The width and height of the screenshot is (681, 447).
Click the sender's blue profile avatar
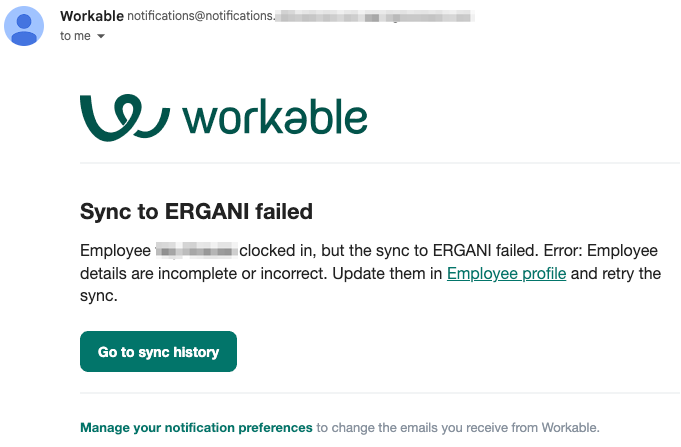click(x=24, y=26)
